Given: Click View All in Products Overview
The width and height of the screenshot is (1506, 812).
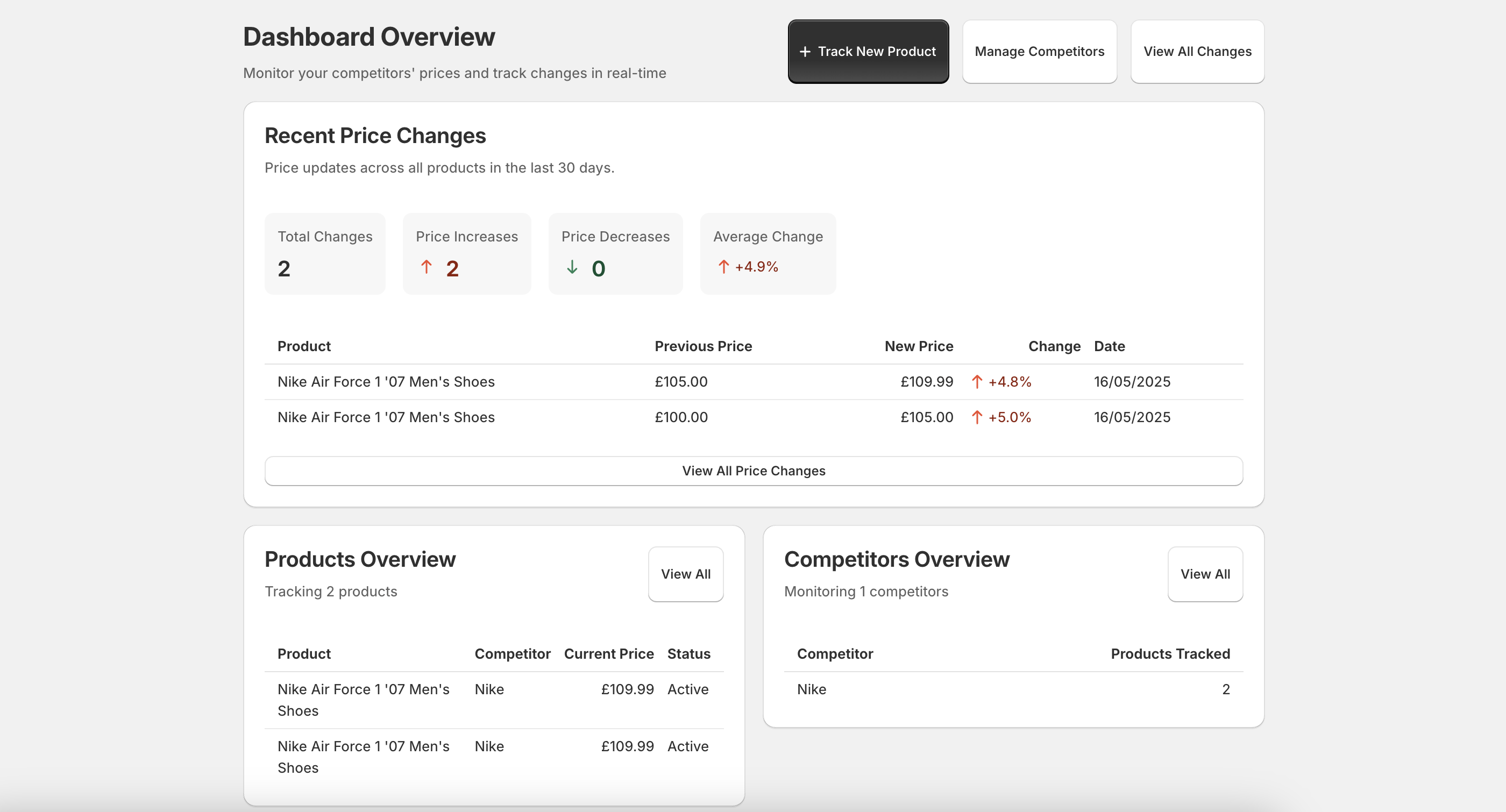Looking at the screenshot, I should [x=686, y=574].
